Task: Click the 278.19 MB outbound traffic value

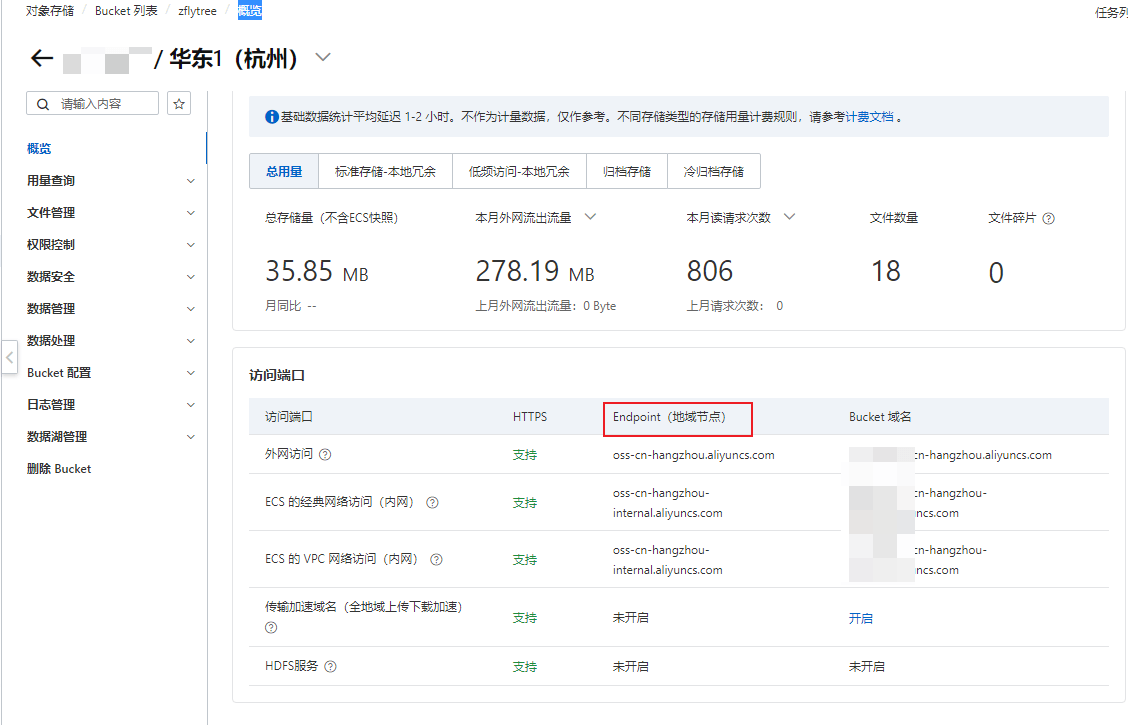Action: click(x=535, y=272)
